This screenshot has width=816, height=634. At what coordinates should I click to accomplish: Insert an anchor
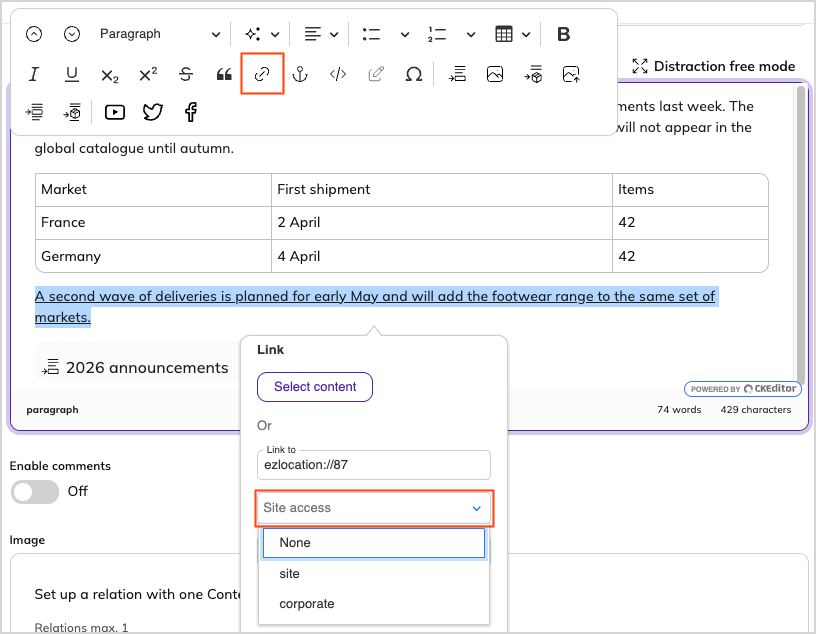(x=300, y=74)
